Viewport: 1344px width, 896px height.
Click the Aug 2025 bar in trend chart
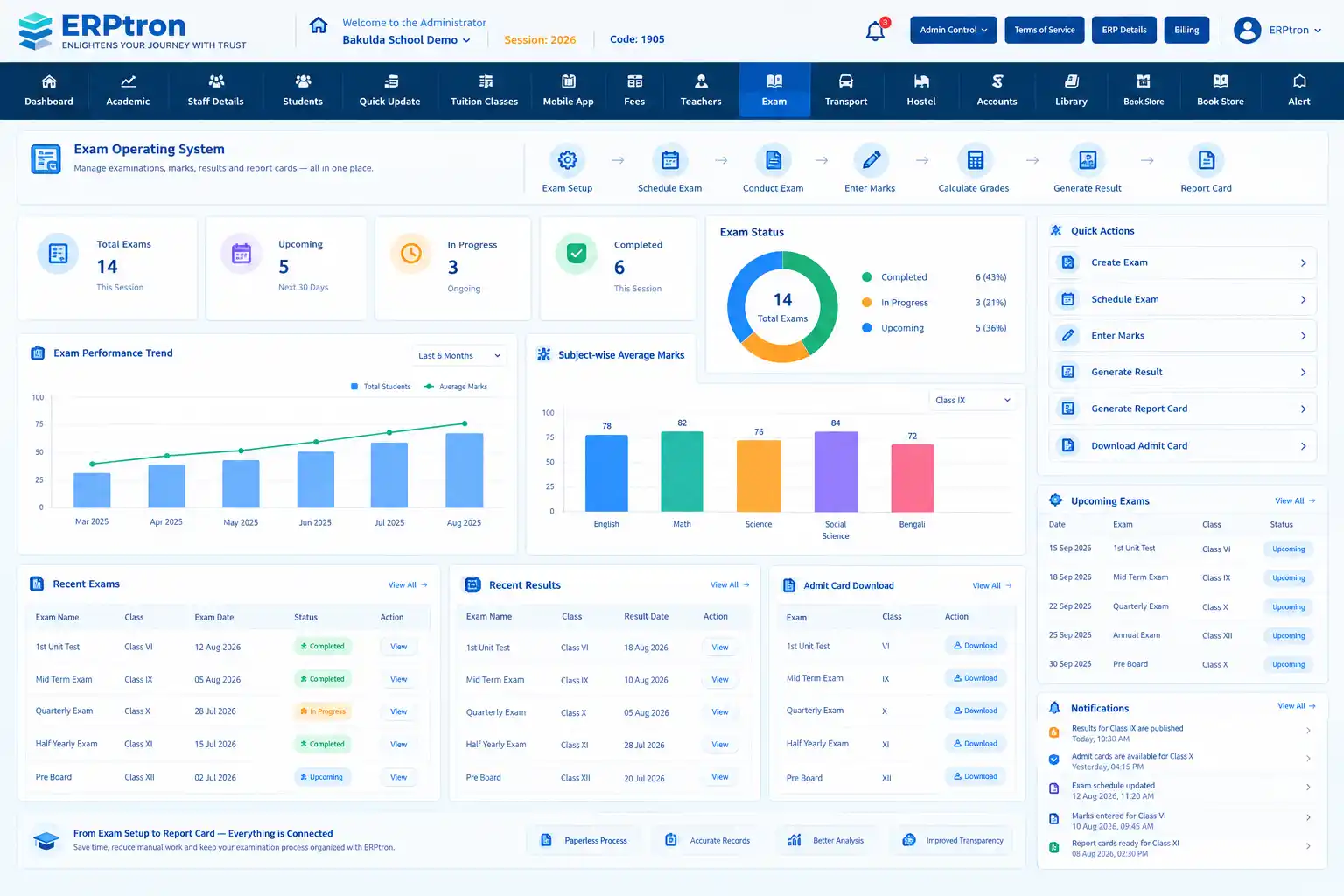(x=465, y=471)
